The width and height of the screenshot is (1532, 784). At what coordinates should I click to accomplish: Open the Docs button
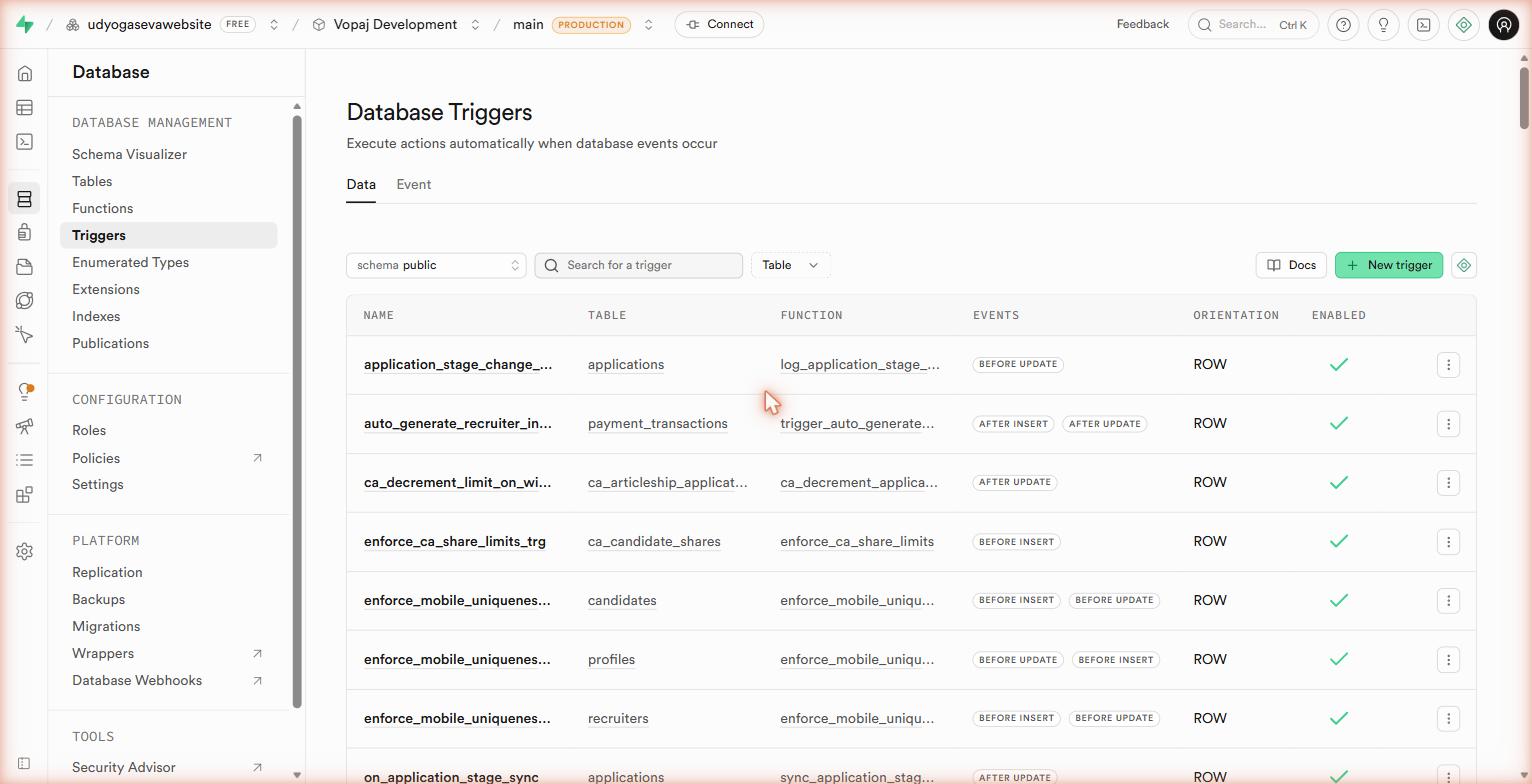pos(1291,265)
